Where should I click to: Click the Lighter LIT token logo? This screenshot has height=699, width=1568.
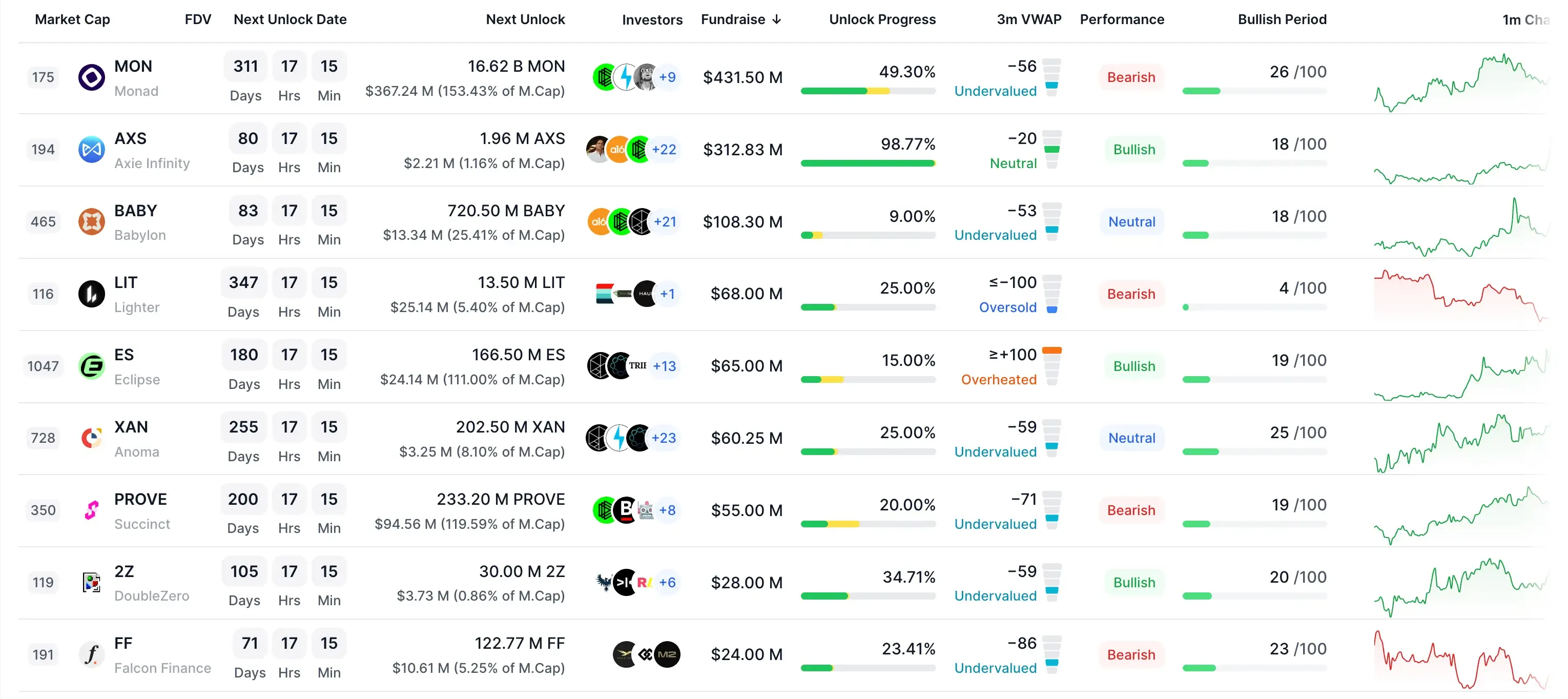coord(91,294)
